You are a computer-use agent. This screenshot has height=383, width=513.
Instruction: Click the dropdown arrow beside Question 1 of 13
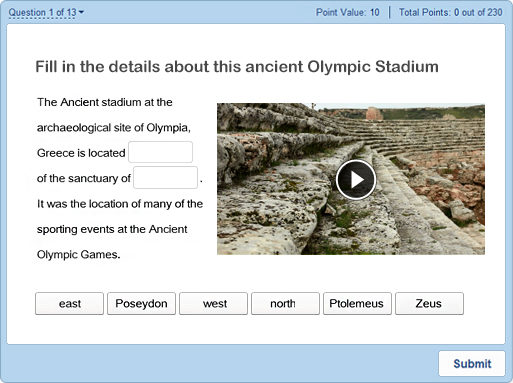point(81,12)
